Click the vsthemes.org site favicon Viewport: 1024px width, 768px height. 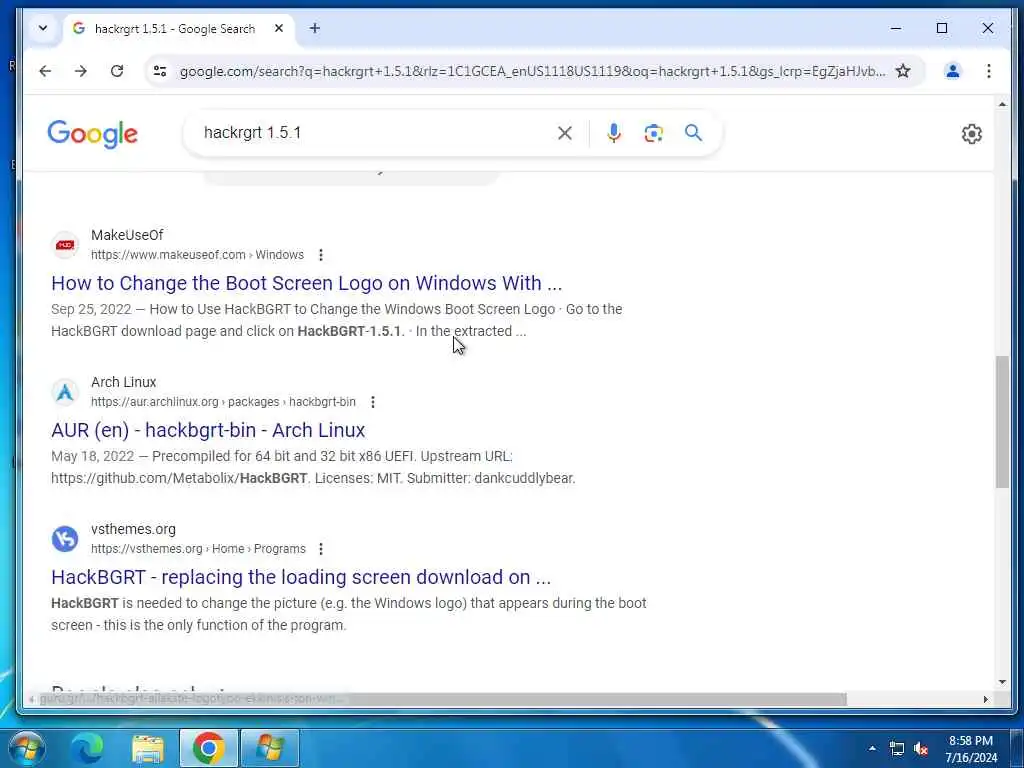coord(65,539)
